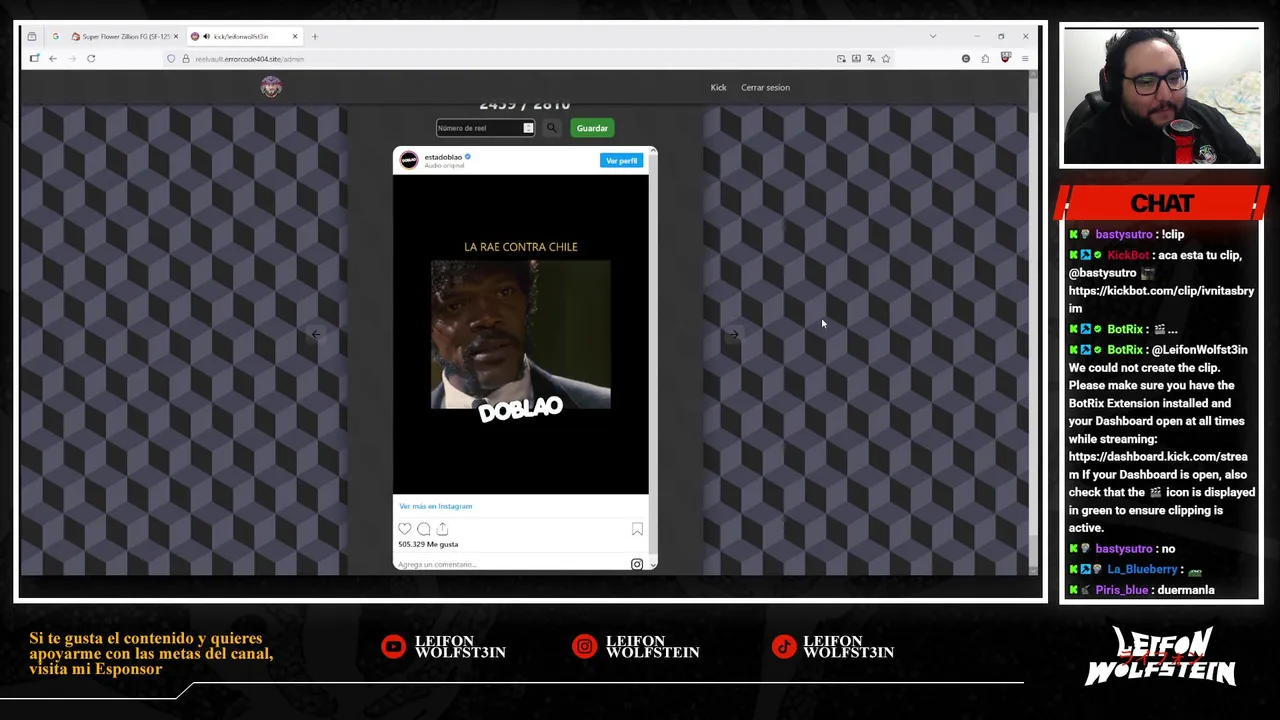Image resolution: width=1280 pixels, height=720 pixels.
Task: Click the embed's vertical scrollbar
Action: click(x=653, y=357)
